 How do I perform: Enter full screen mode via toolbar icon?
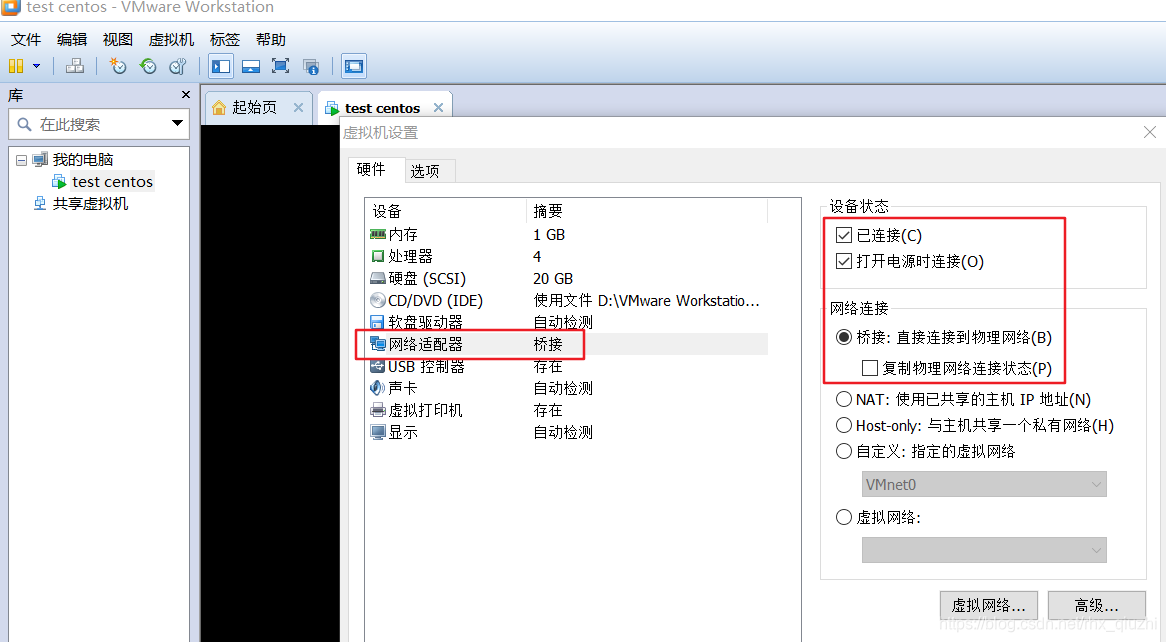pyautogui.click(x=280, y=66)
